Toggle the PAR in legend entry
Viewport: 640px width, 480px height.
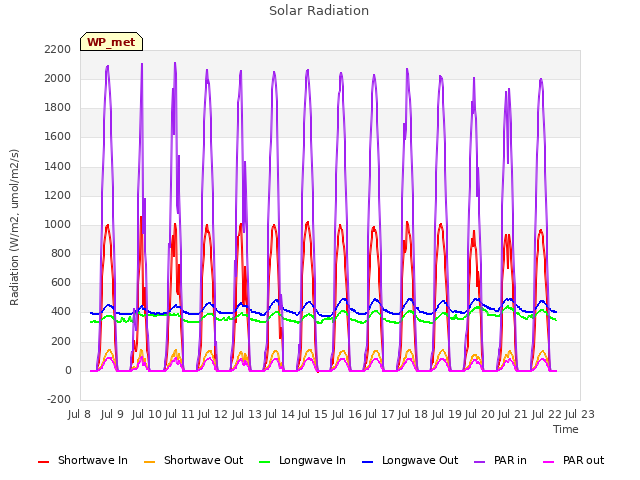(x=500, y=460)
